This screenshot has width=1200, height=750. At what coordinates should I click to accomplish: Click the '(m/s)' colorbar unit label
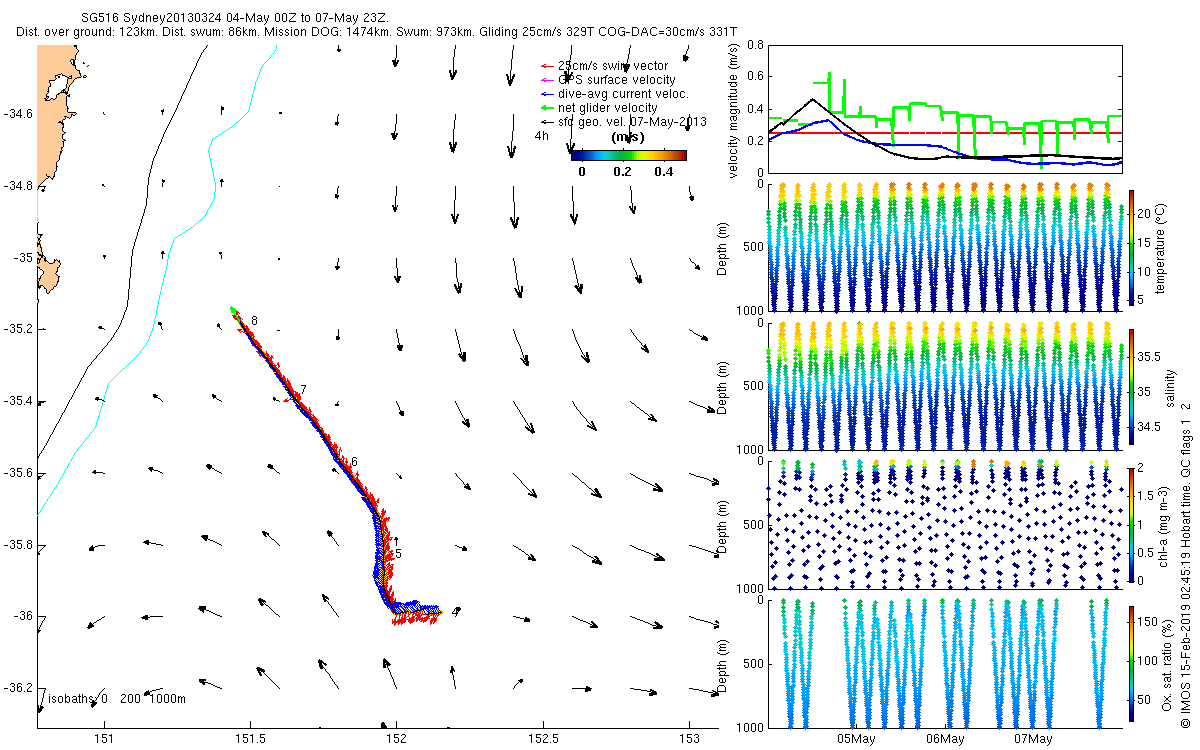[627, 137]
